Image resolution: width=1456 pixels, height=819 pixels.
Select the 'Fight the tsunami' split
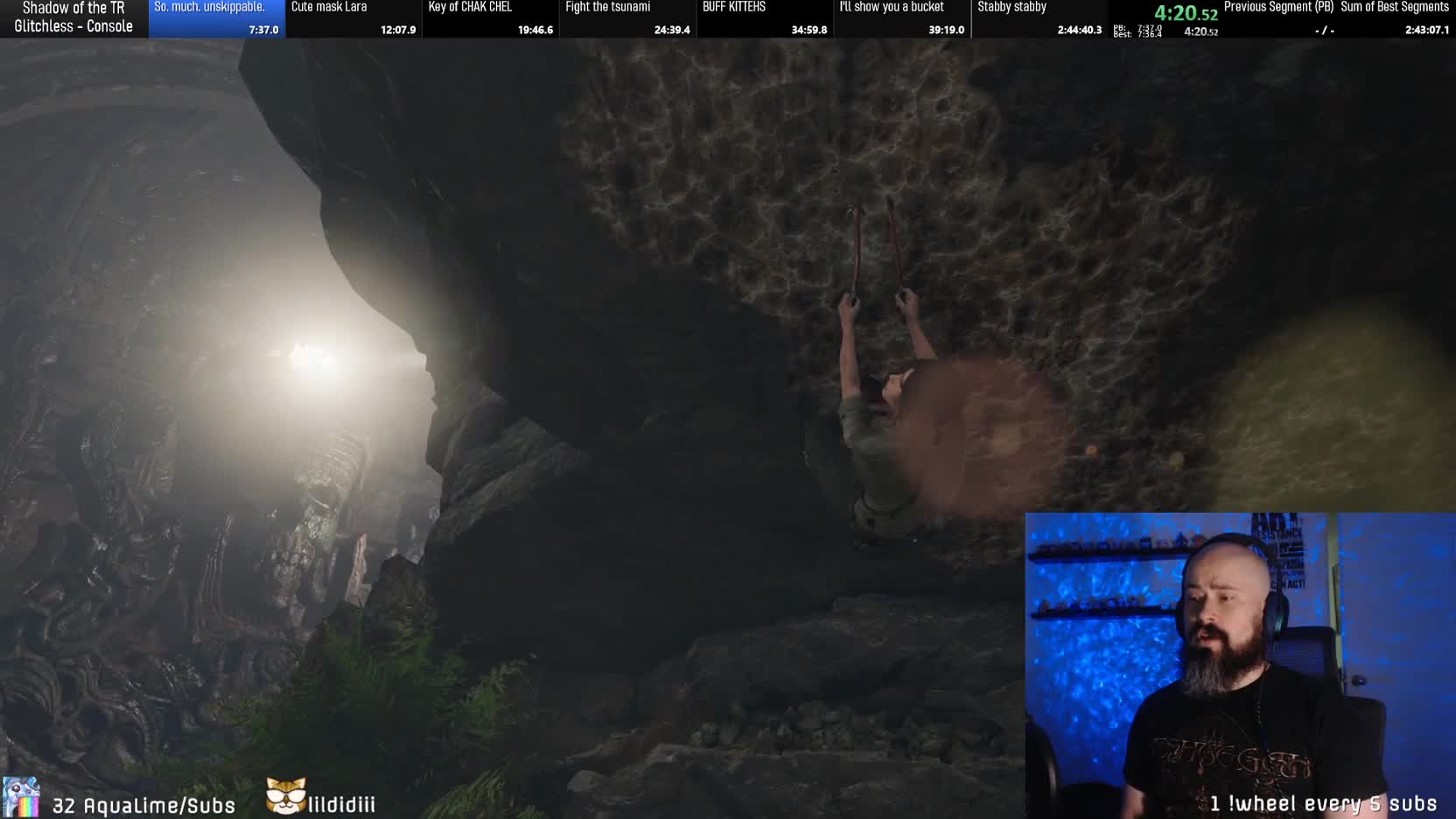click(x=627, y=18)
